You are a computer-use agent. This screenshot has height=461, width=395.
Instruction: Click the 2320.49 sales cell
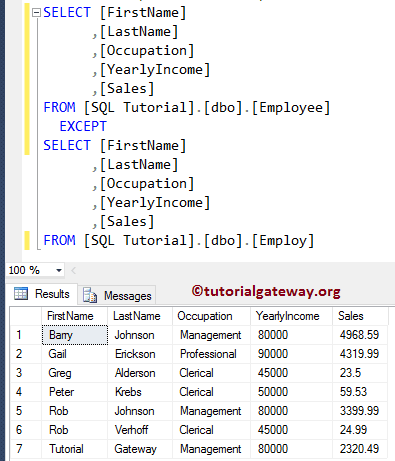[360, 449]
